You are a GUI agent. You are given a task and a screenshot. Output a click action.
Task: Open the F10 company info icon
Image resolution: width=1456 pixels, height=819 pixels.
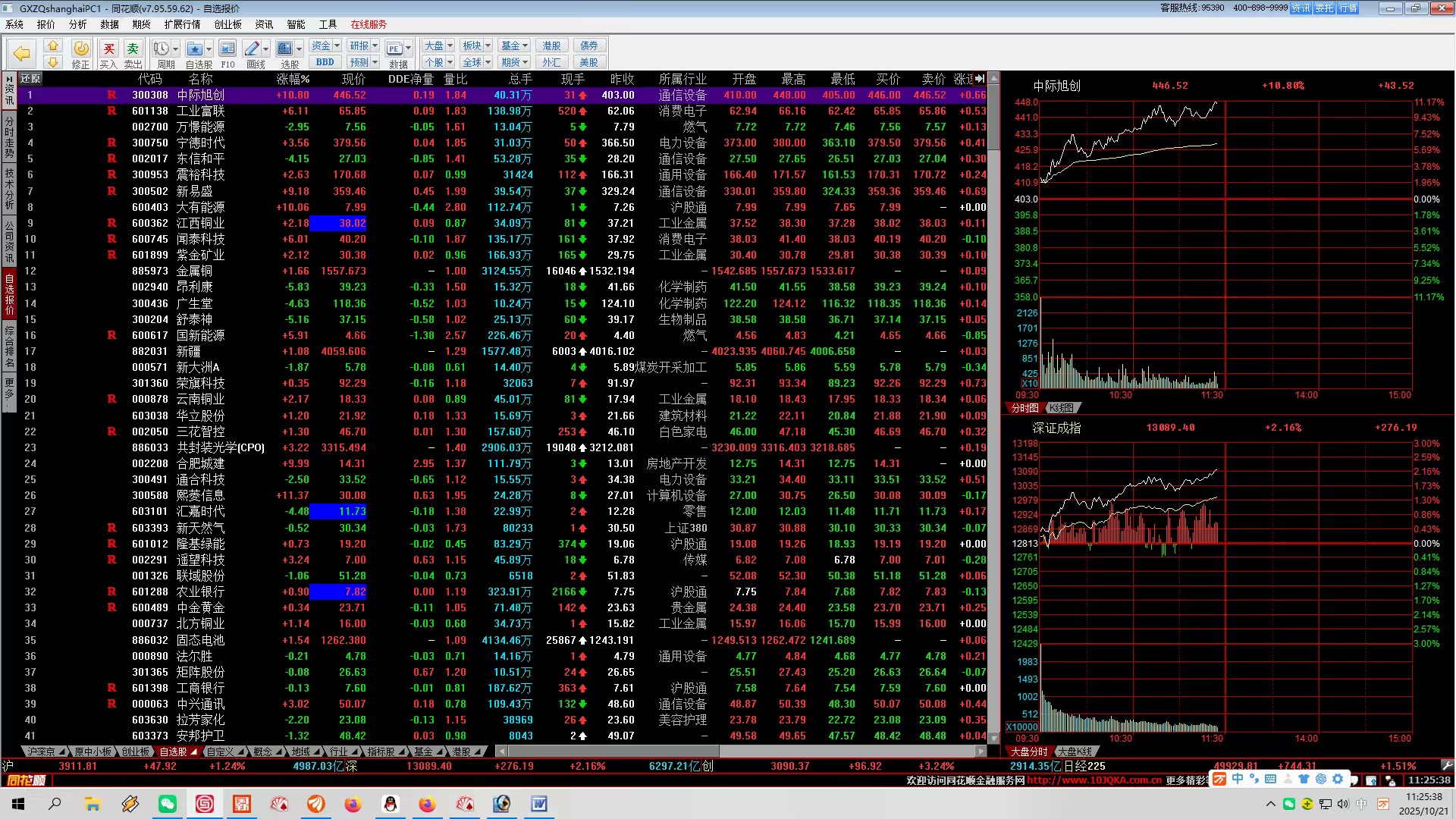click(x=227, y=49)
